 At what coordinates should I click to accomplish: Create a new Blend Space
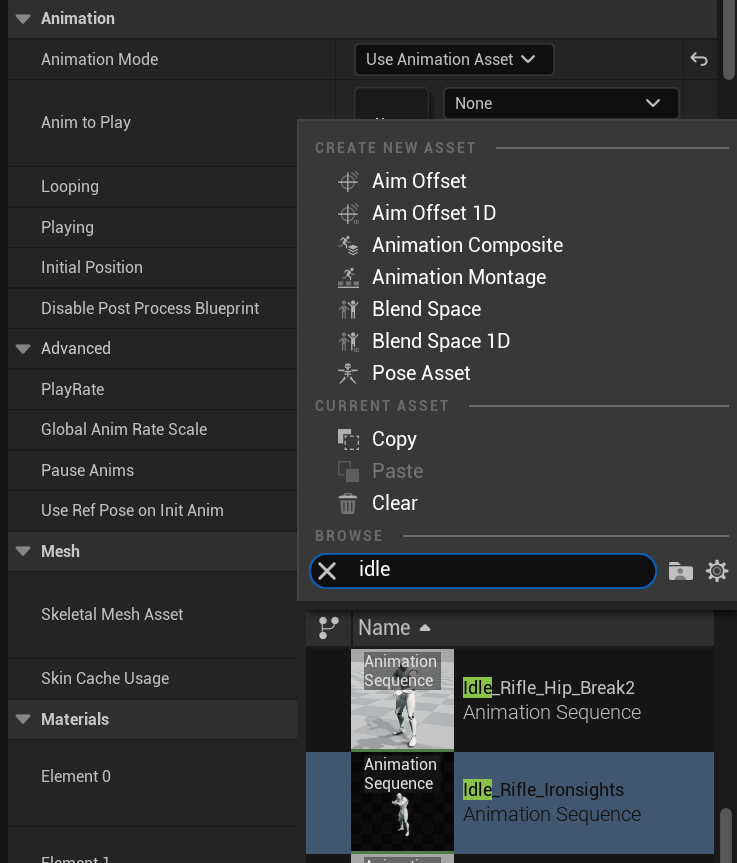(427, 309)
